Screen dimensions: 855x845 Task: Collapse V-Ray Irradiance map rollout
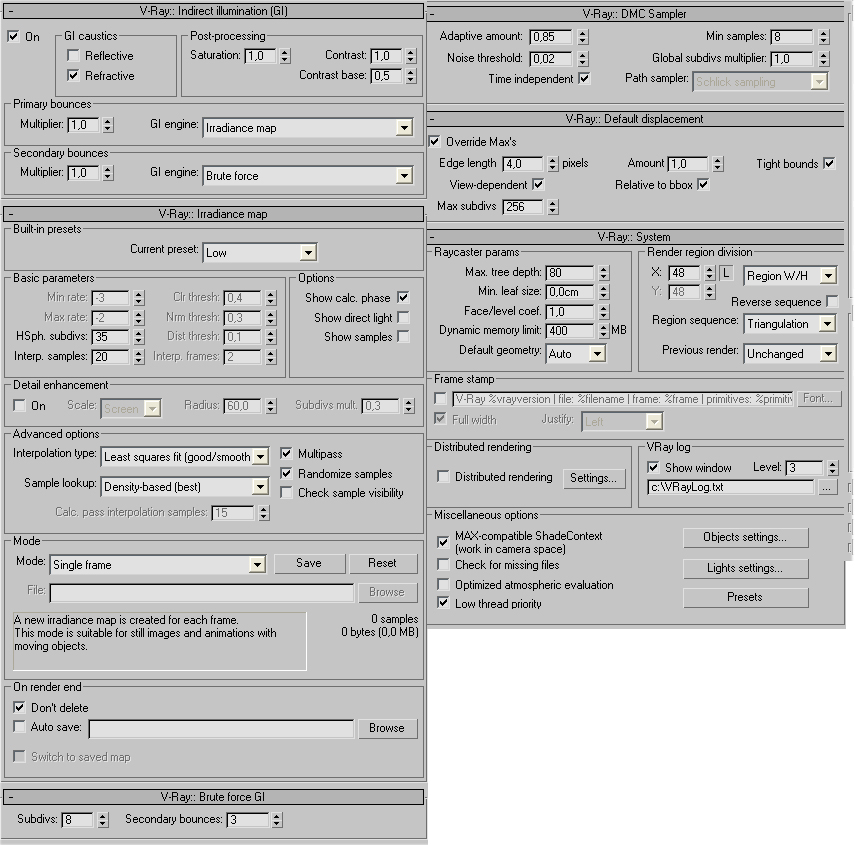(x=213, y=214)
